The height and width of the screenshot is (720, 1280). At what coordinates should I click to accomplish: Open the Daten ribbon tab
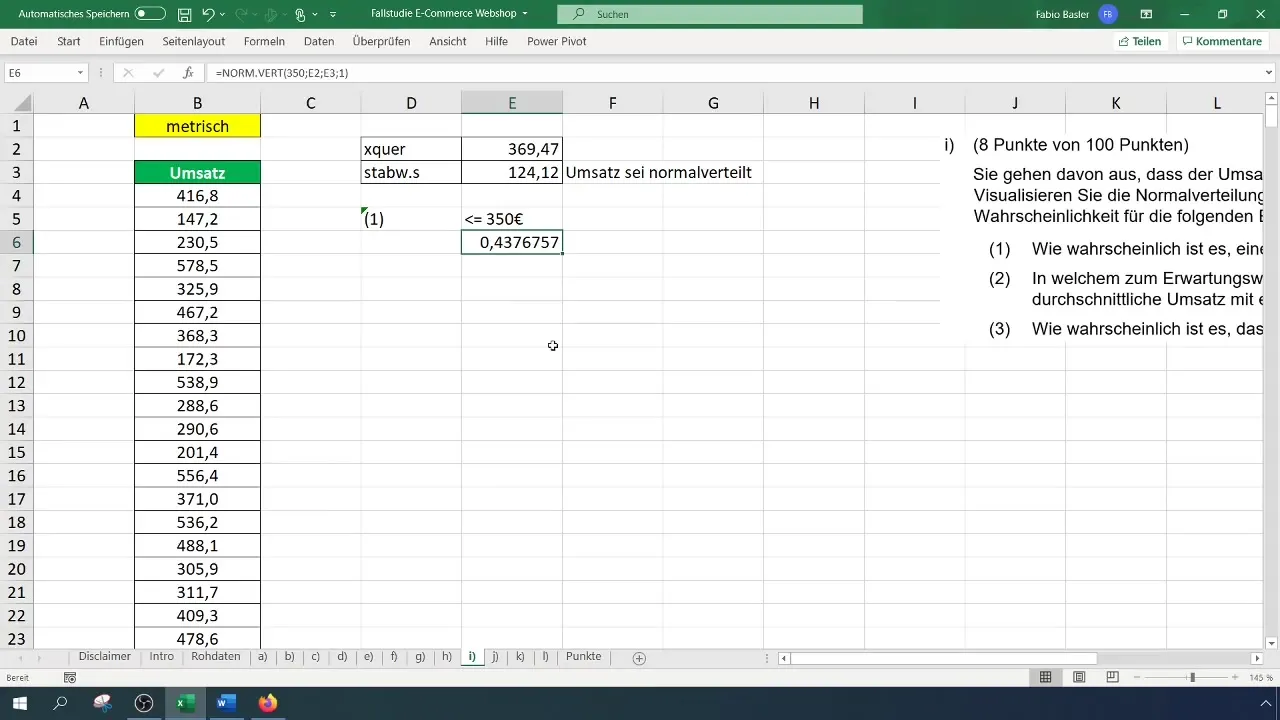coord(319,41)
